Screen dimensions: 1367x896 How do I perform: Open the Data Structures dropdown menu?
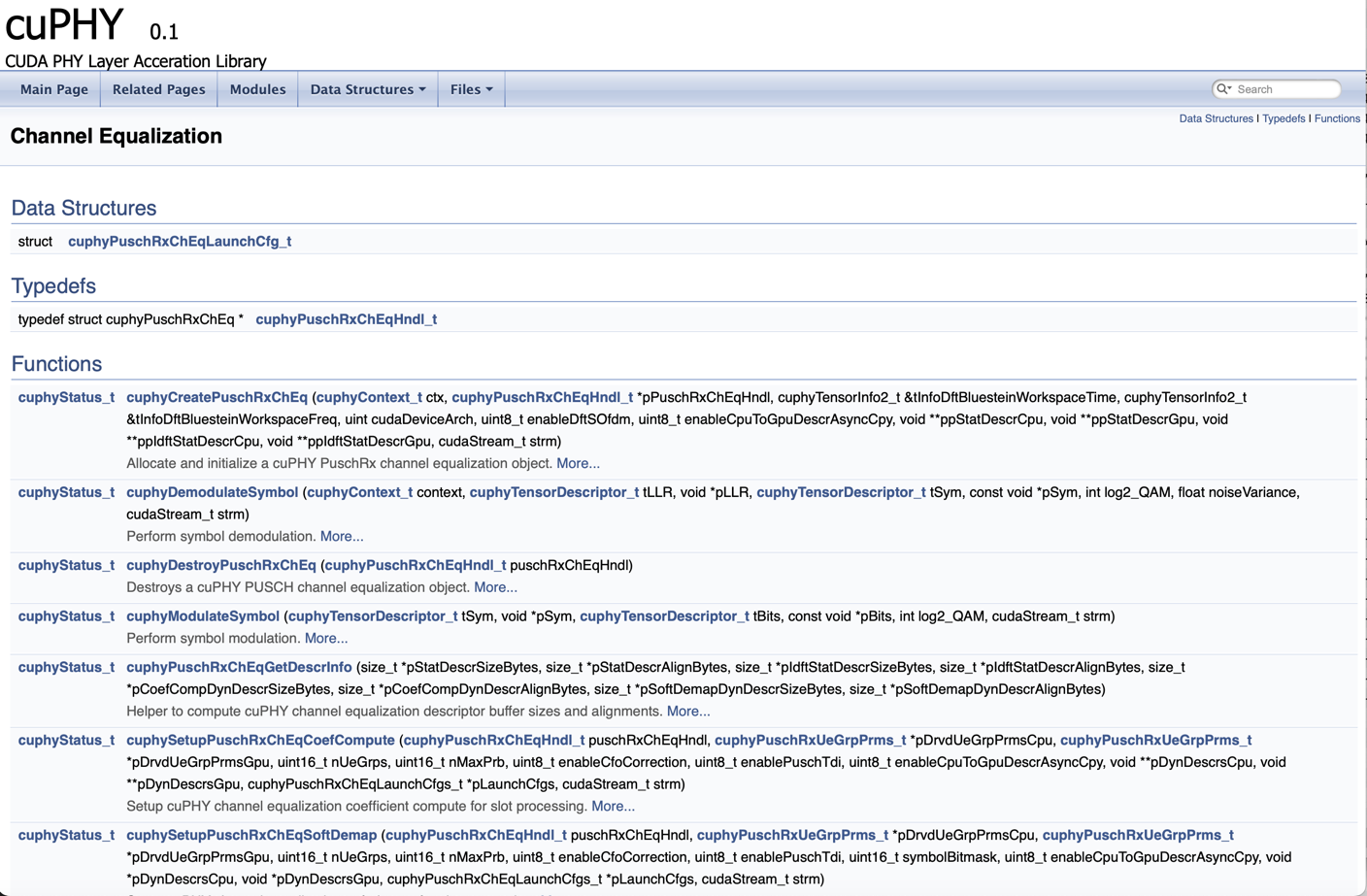(366, 88)
